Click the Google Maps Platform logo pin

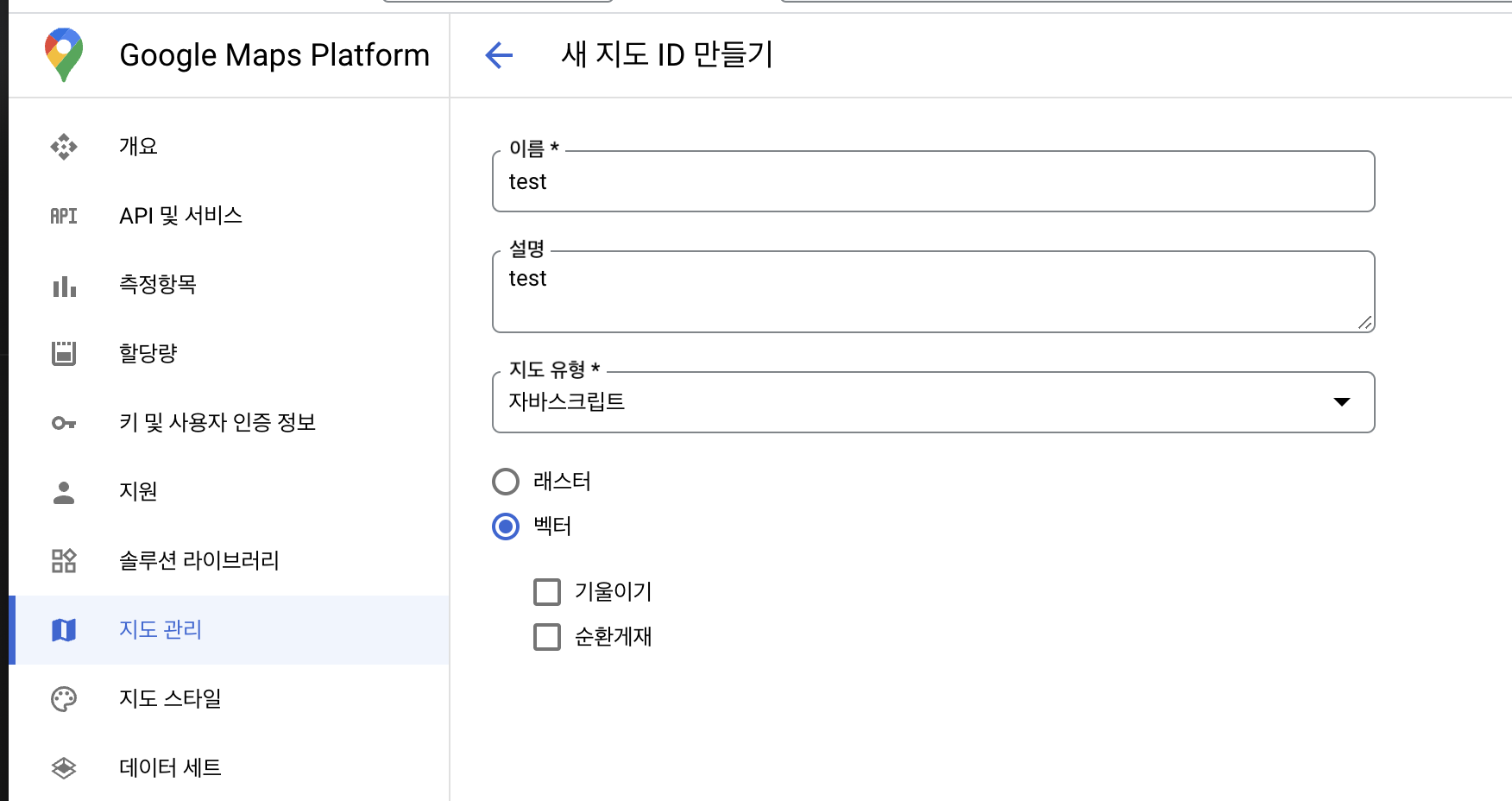(x=64, y=54)
